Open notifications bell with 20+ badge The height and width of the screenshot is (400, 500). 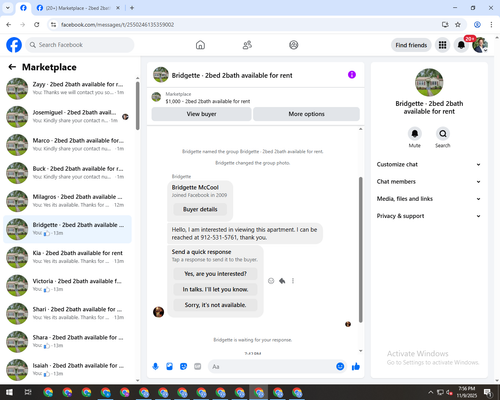click(461, 45)
